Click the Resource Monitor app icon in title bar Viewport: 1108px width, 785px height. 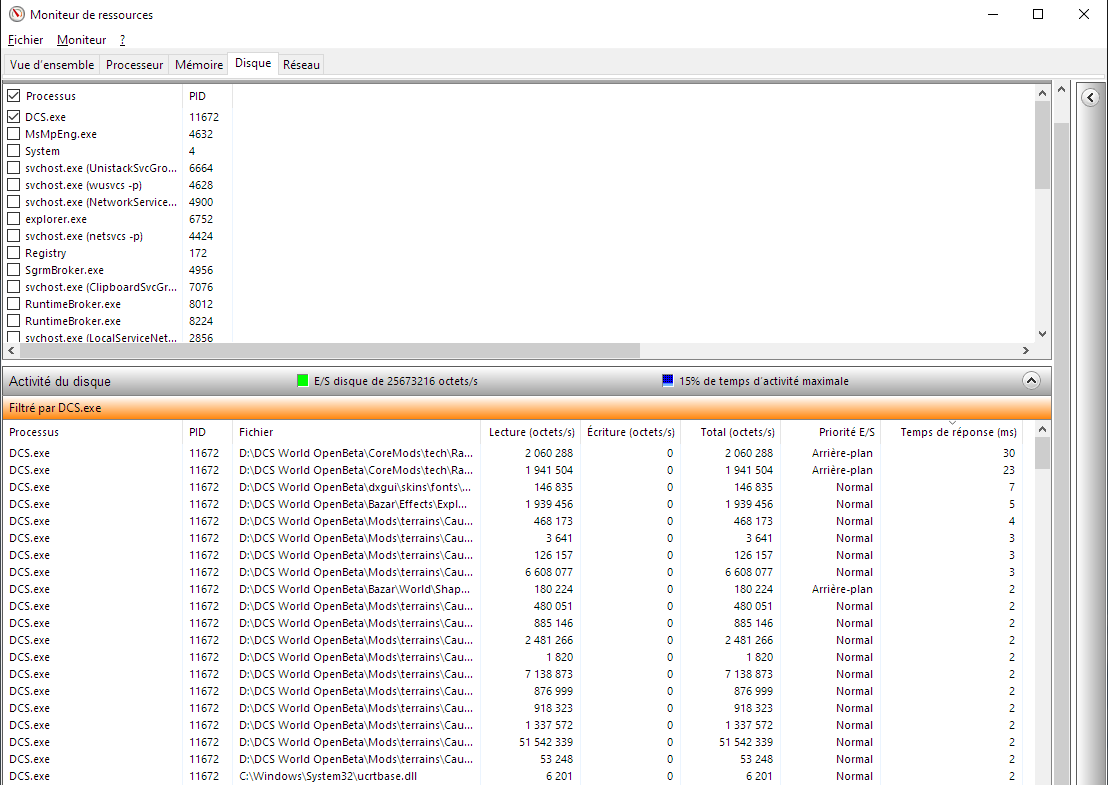16,14
